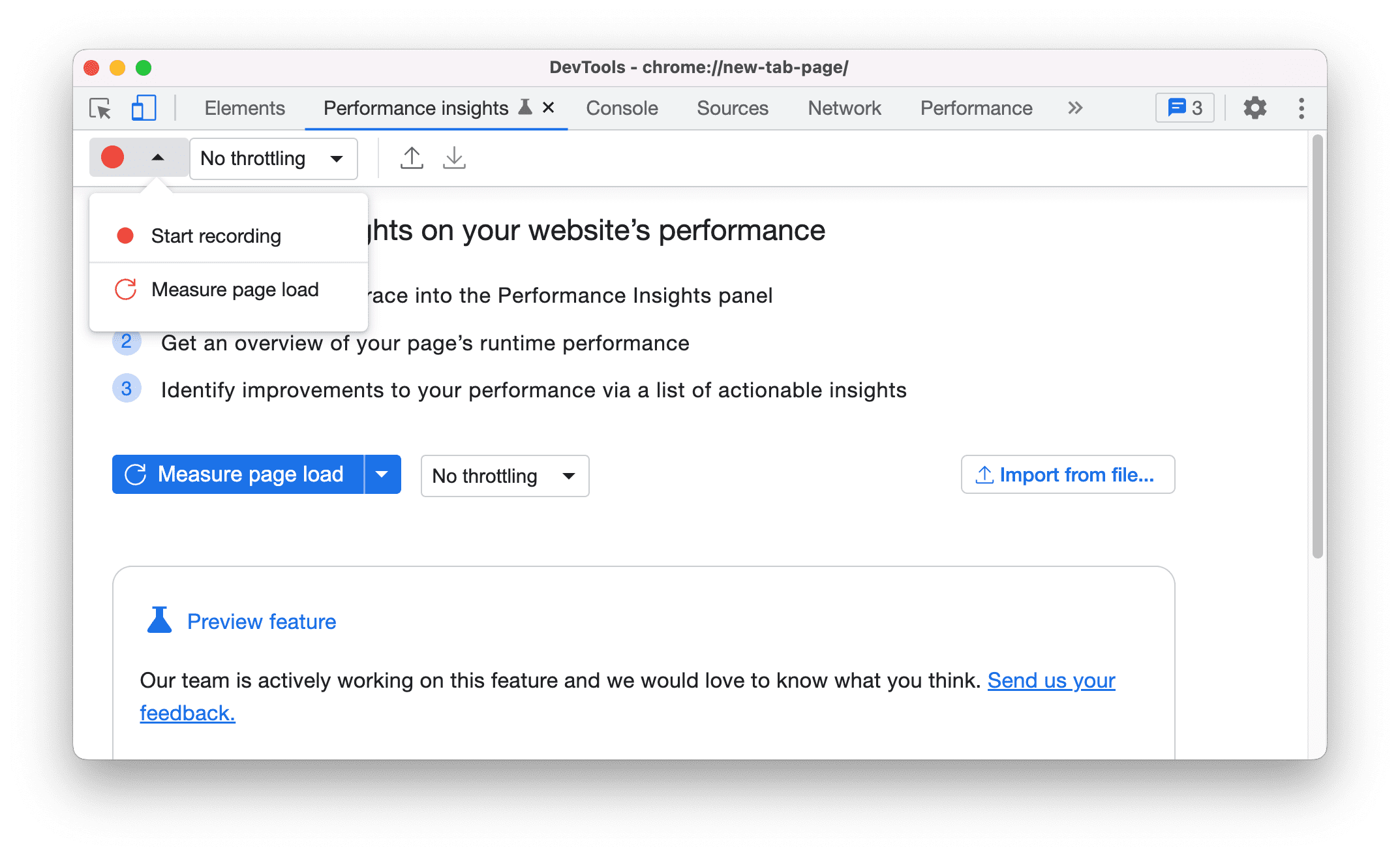
Task: Click the record button in toolbar
Action: coord(113,158)
